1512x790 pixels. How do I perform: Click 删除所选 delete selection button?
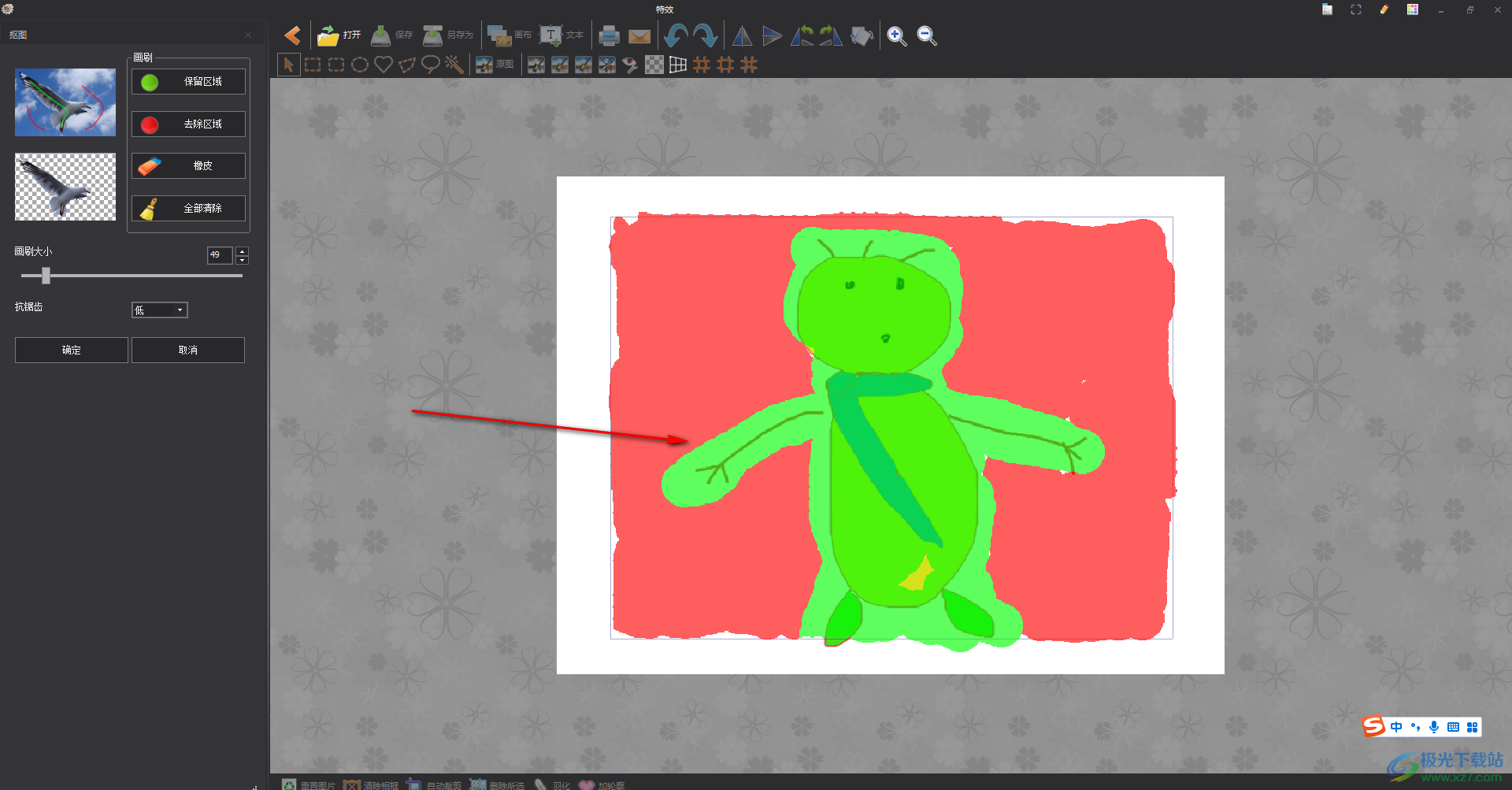tap(497, 784)
